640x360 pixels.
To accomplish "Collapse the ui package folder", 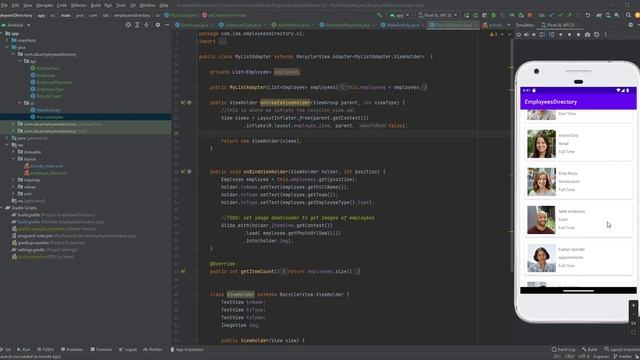I will pyautogui.click(x=20, y=103).
